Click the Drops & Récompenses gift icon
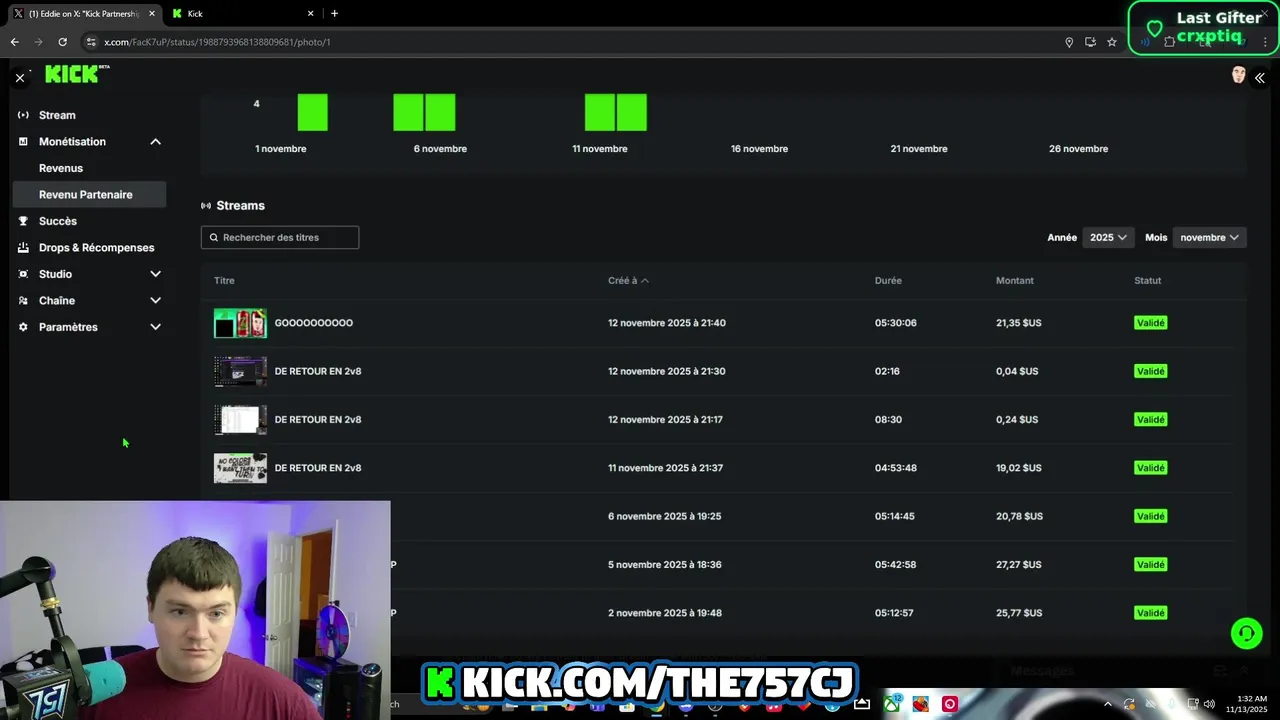The image size is (1280, 720). tap(23, 247)
